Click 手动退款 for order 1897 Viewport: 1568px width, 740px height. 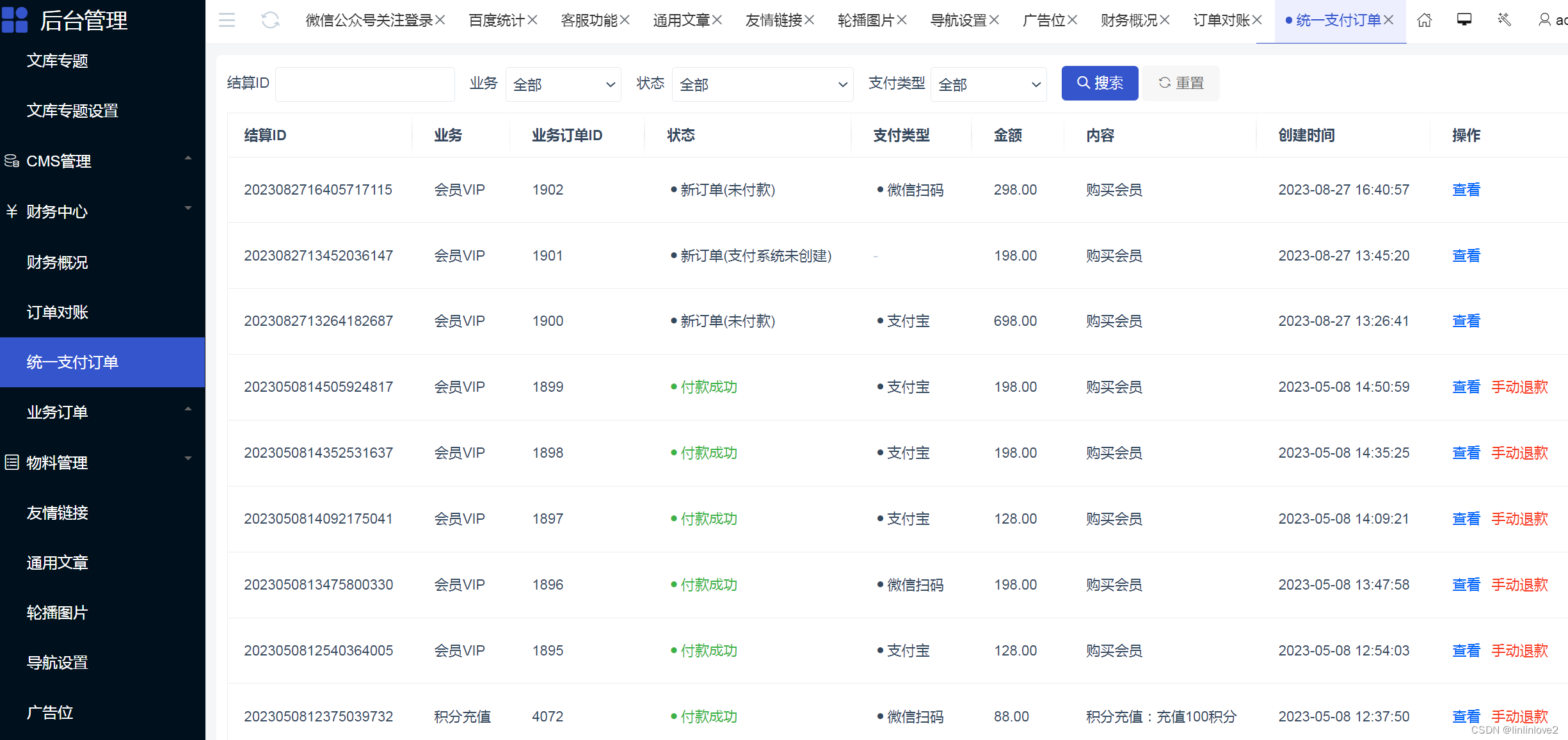point(1519,519)
